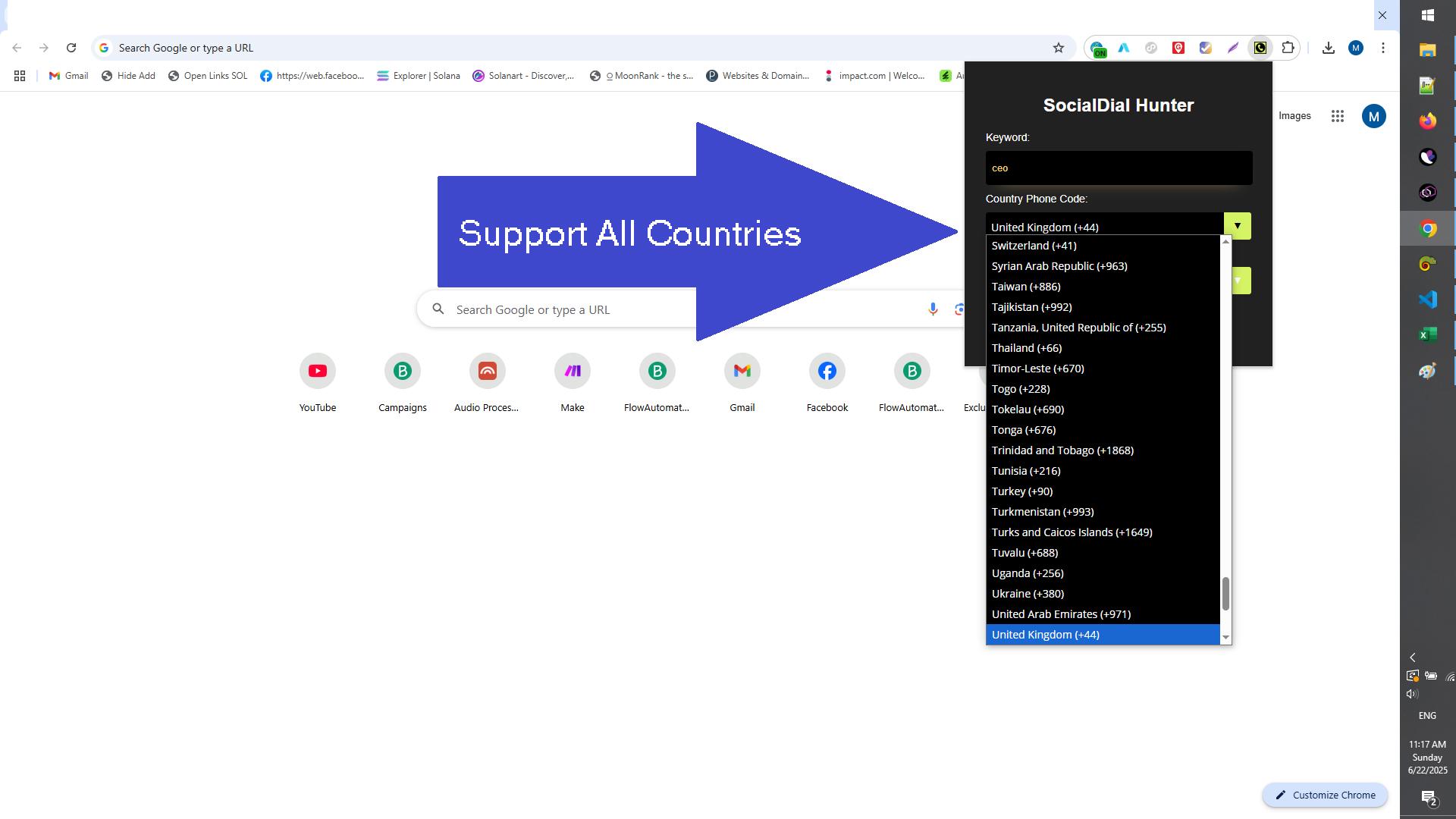Choose Turkey (+90) country option
Screen dimensions: 1456x819
click(1021, 491)
